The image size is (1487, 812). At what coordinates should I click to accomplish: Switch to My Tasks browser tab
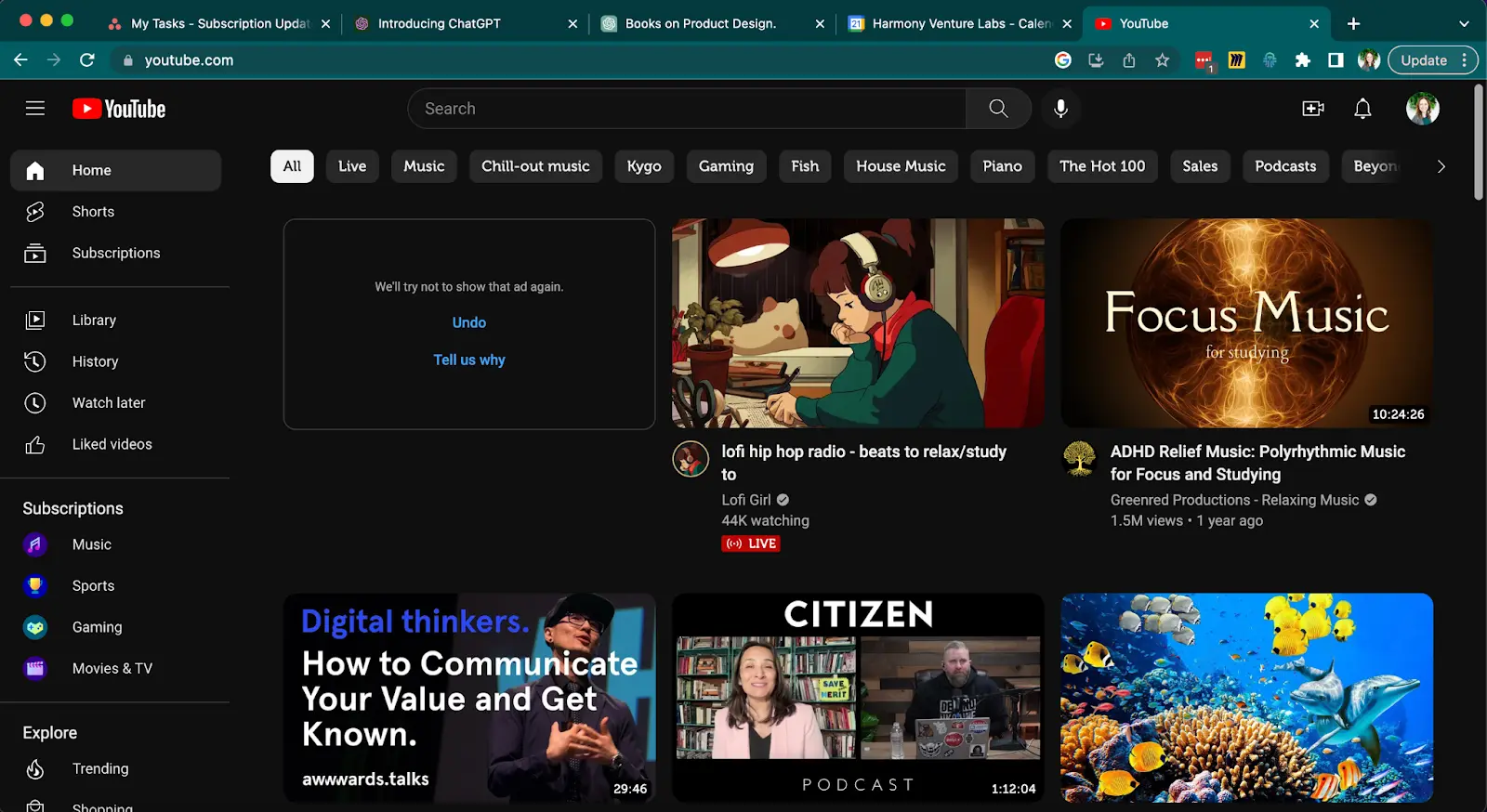(x=217, y=23)
